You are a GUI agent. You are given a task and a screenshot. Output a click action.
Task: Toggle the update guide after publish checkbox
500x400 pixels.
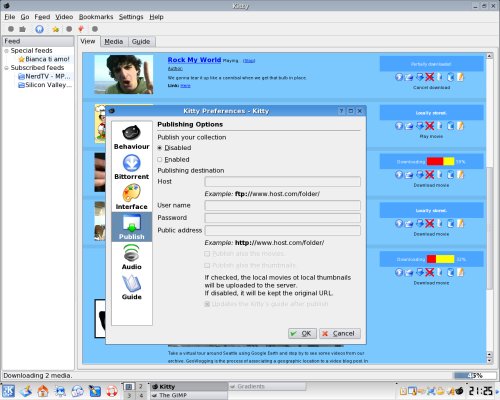tap(207, 304)
